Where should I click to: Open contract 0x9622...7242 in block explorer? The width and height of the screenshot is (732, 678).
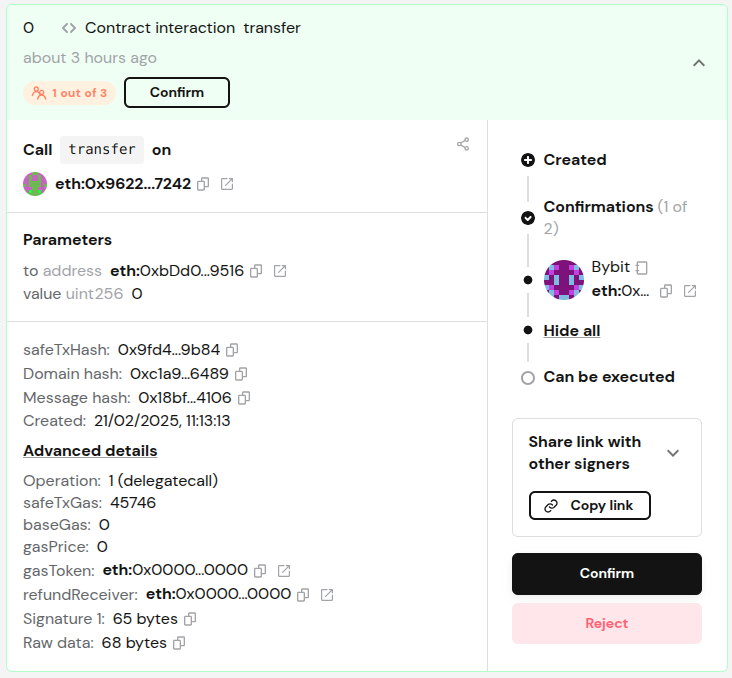click(227, 184)
